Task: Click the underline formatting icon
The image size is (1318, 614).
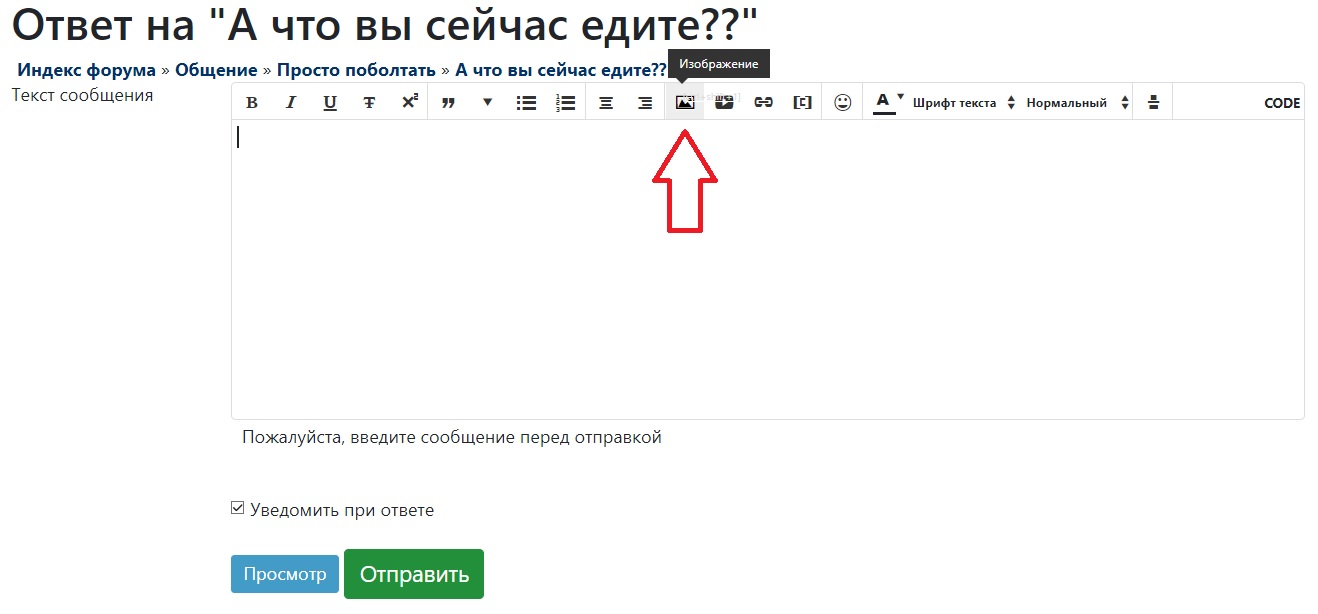Action: (330, 103)
